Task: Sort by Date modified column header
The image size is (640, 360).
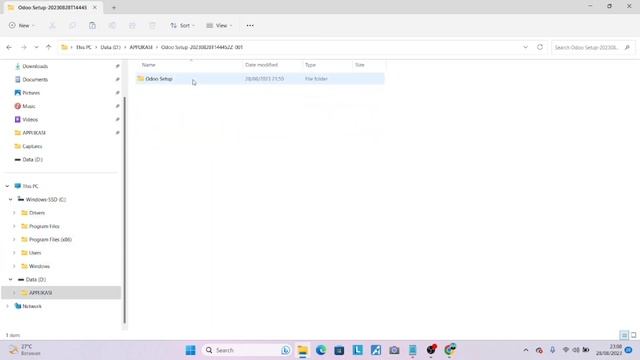Action: click(x=261, y=65)
